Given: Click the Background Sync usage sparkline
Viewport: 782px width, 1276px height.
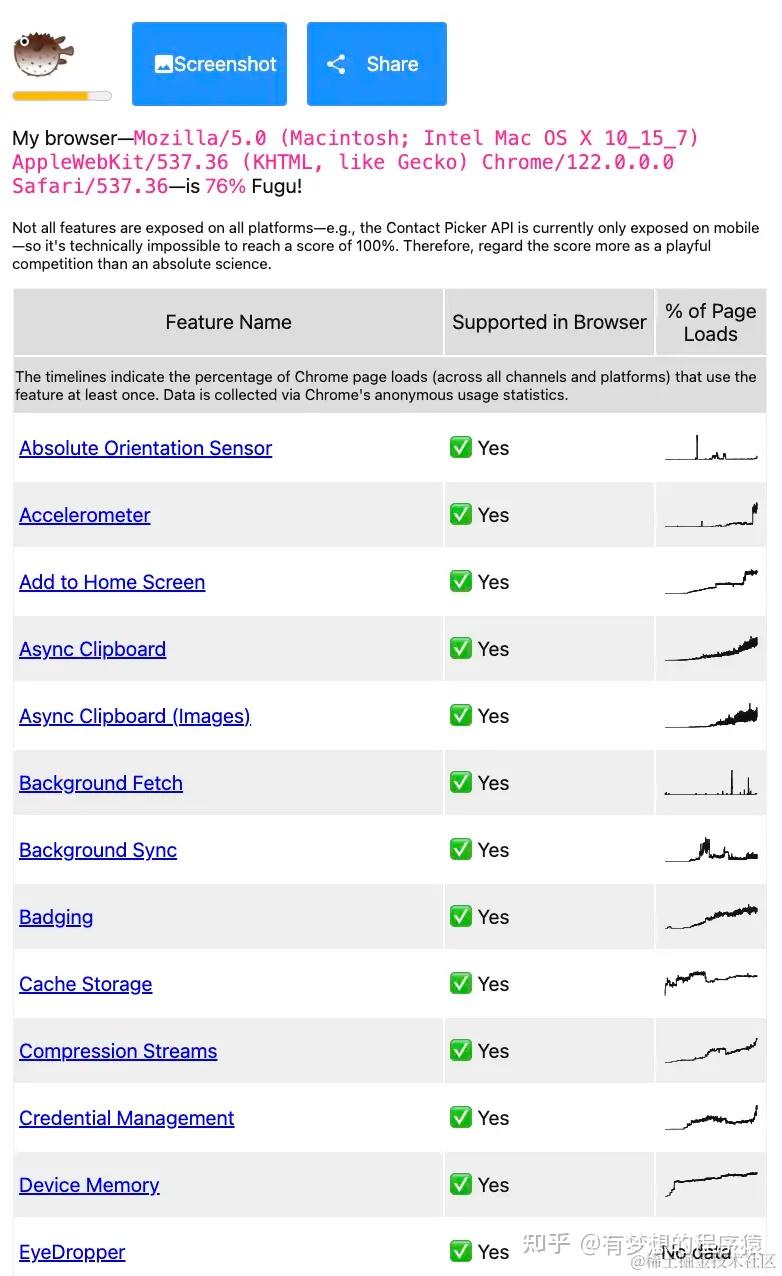Looking at the screenshot, I should [711, 850].
